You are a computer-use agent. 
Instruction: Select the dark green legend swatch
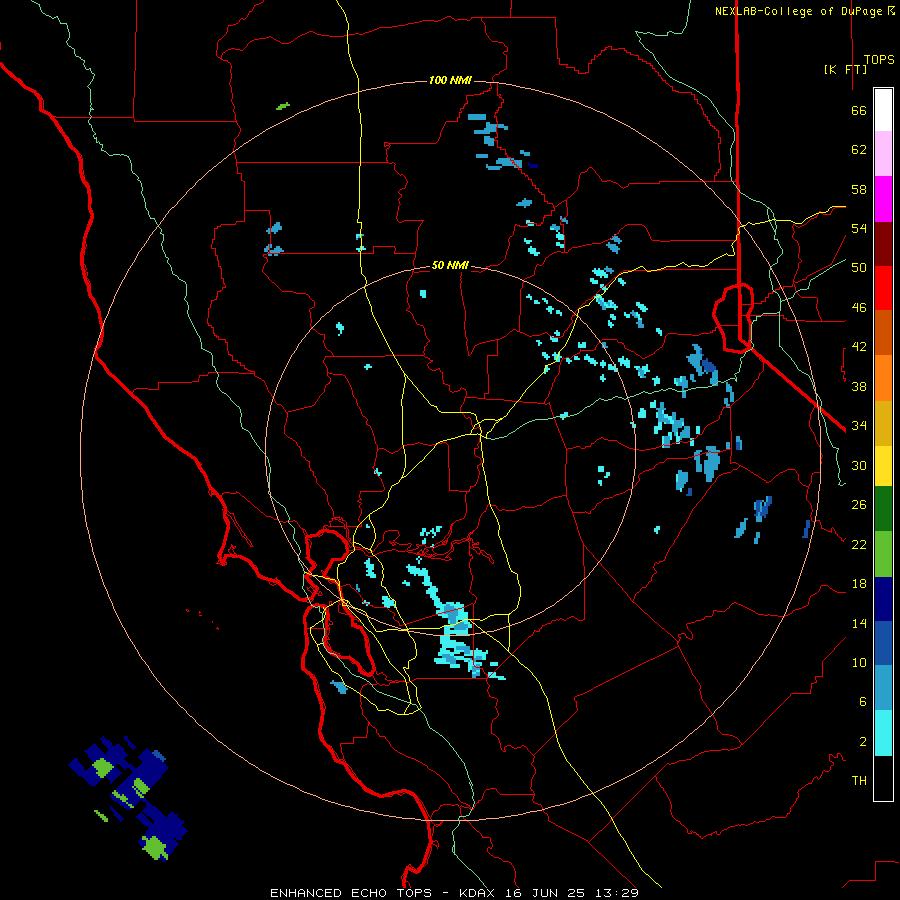(x=883, y=509)
